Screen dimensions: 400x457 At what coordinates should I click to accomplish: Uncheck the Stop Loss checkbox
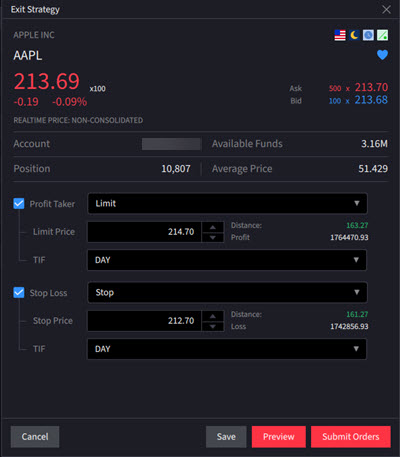click(x=19, y=292)
